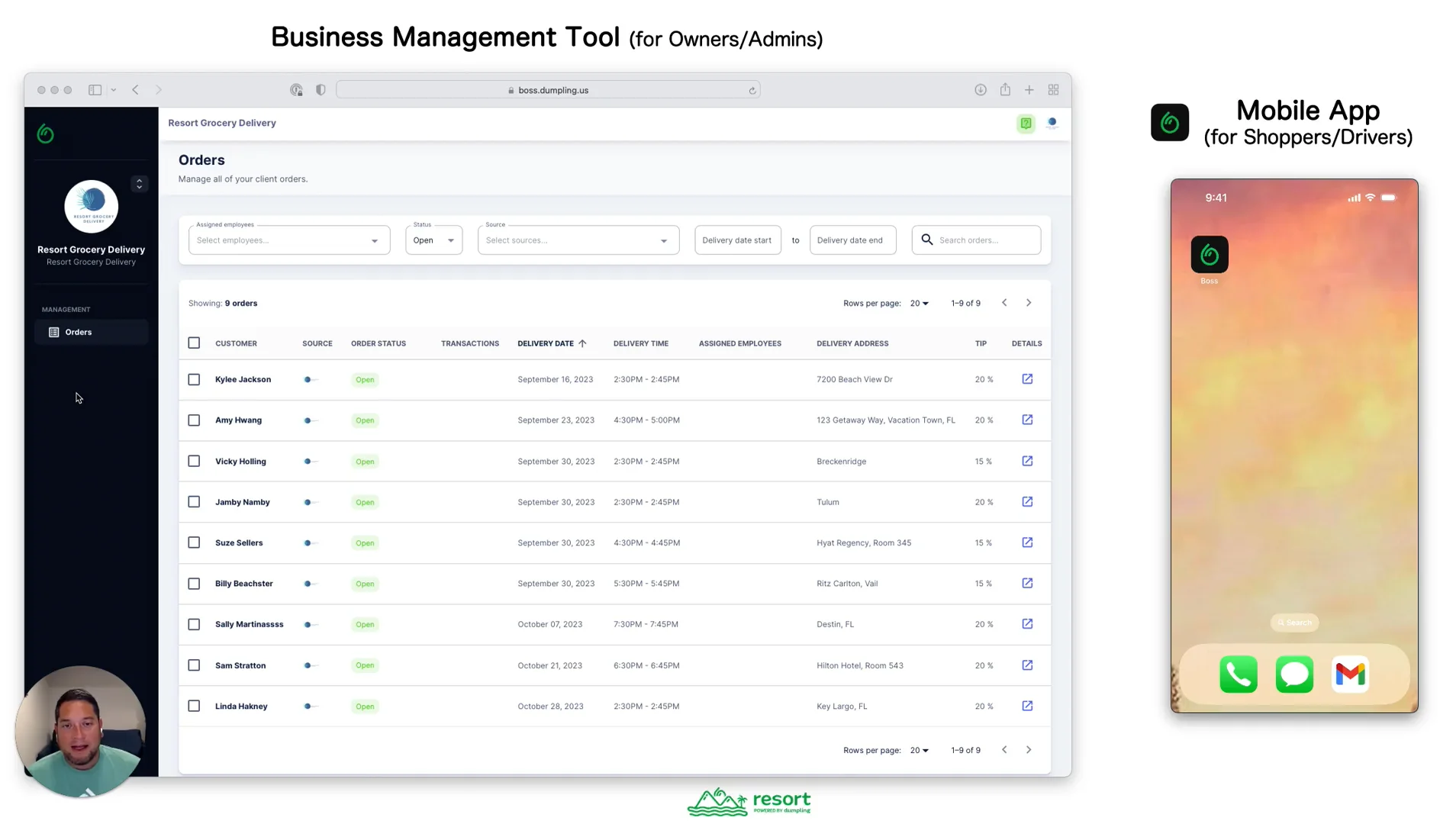Open the help chat icon in the header
This screenshot has width=1456, height=824.
tap(1026, 123)
